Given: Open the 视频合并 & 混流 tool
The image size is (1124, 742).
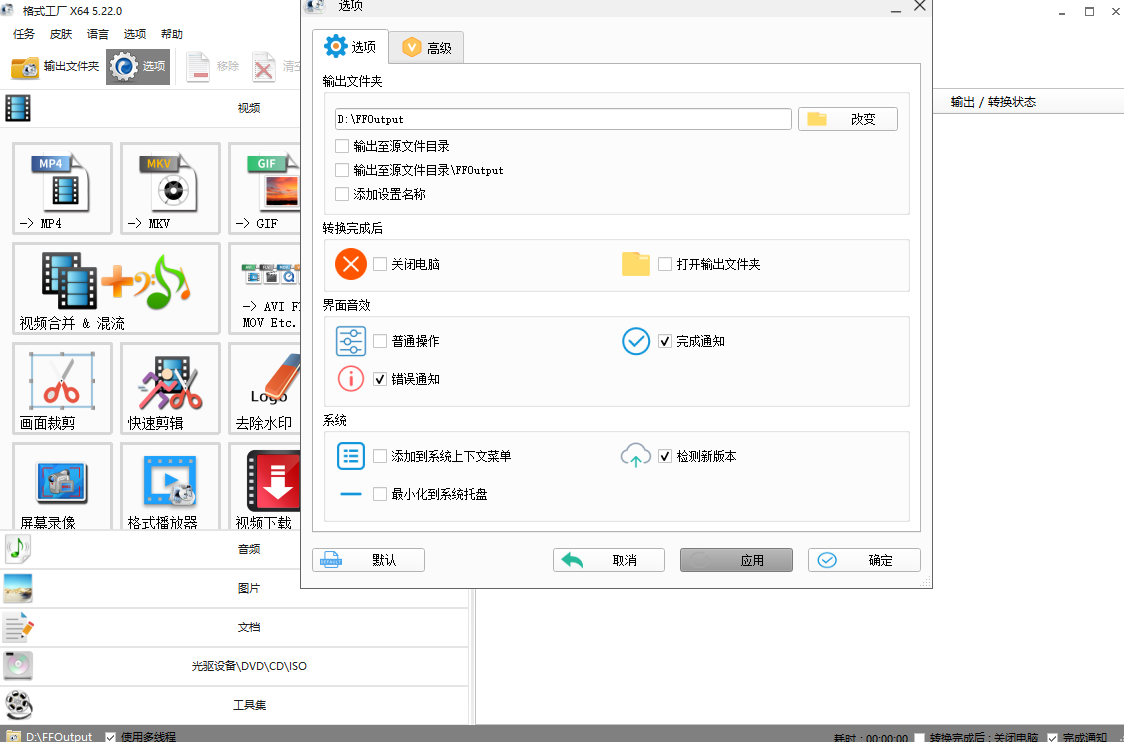Looking at the screenshot, I should tap(115, 288).
